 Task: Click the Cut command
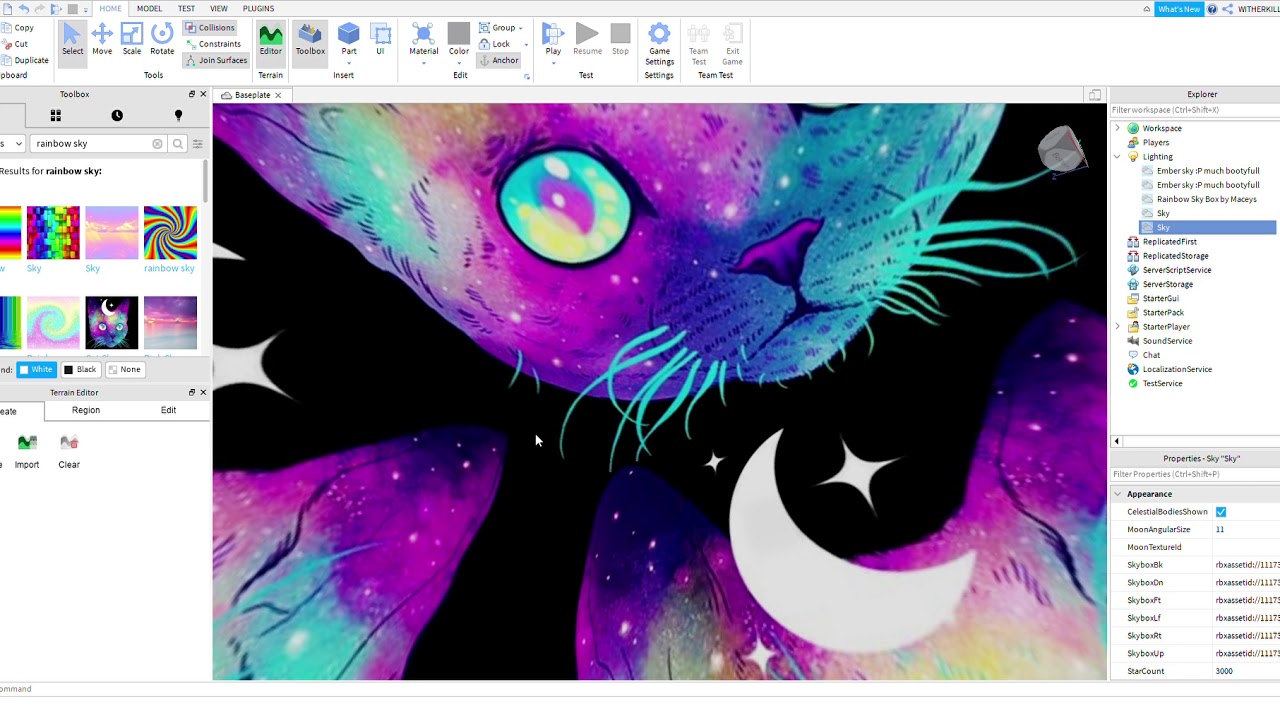pos(16,44)
